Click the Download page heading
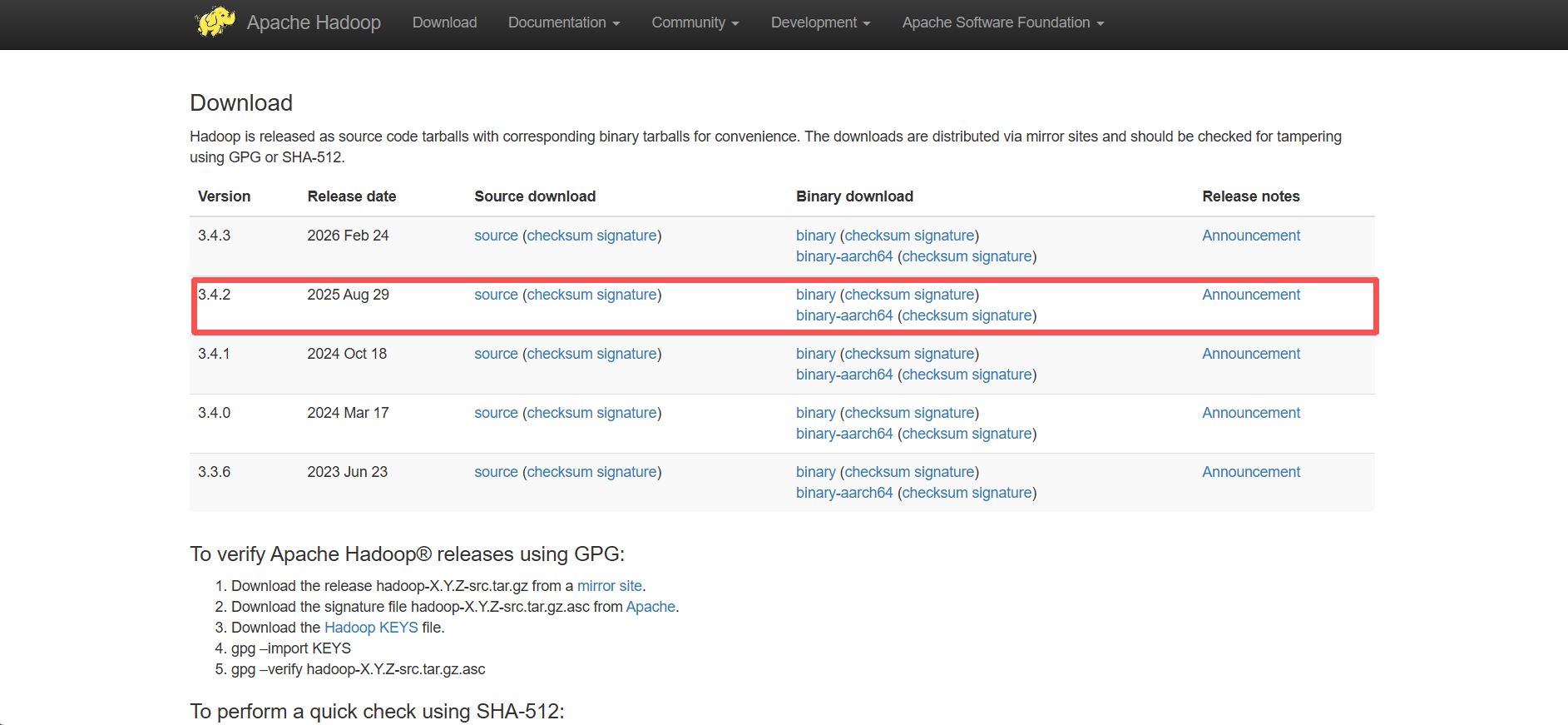Image resolution: width=1568 pixels, height=725 pixels. 241,102
